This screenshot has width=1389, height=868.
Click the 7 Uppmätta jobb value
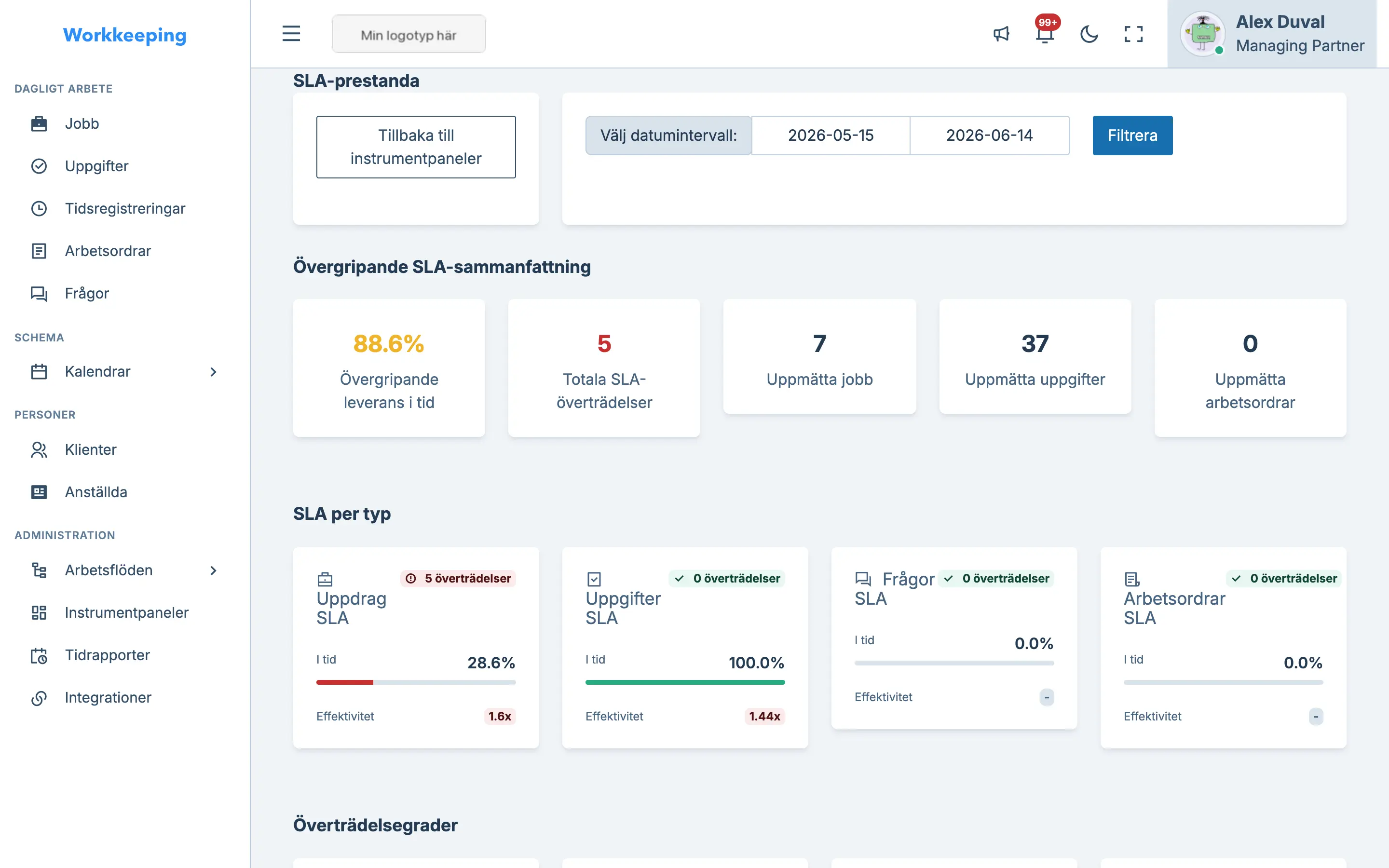tap(819, 344)
